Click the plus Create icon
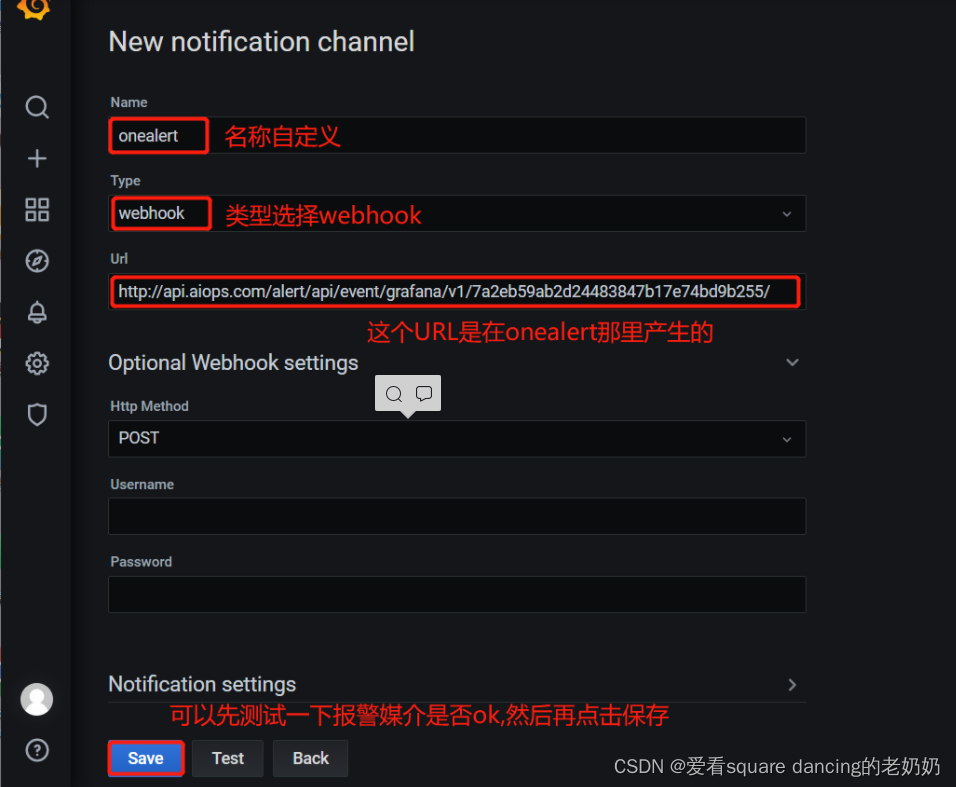Viewport: 956px width, 787px height. click(37, 158)
